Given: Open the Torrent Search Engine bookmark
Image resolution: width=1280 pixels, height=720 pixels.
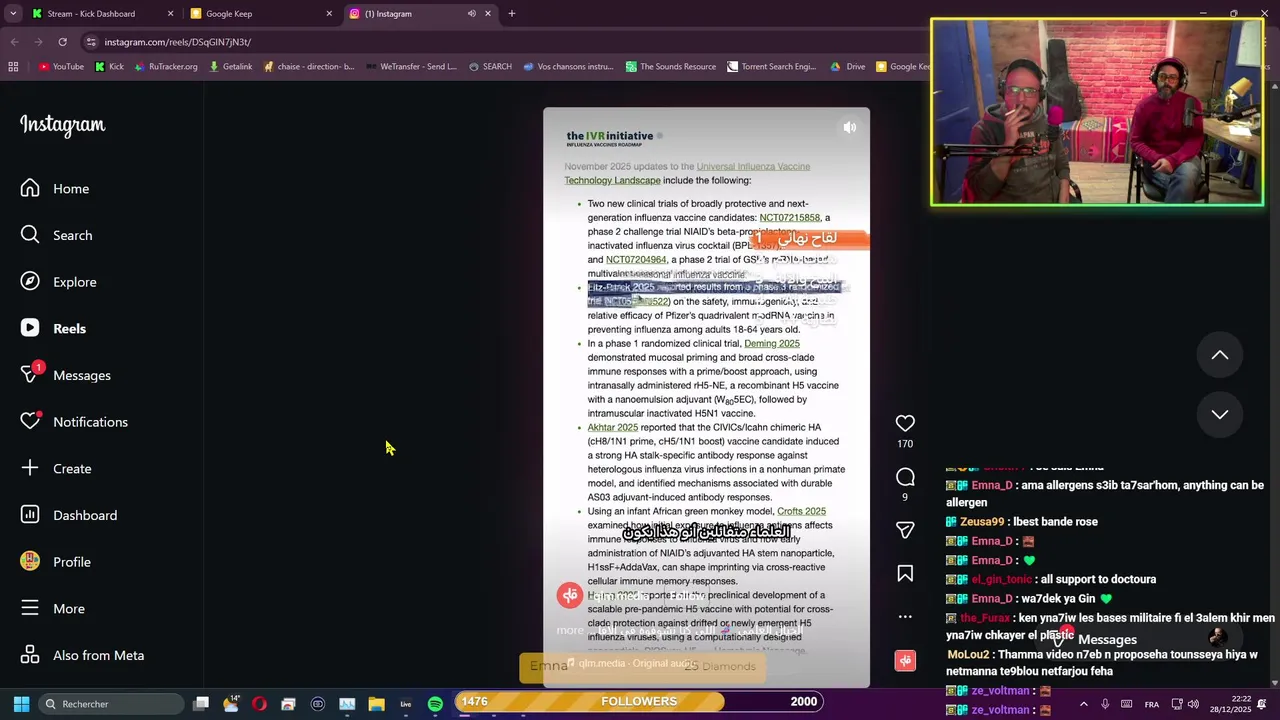Looking at the screenshot, I should click(x=771, y=67).
